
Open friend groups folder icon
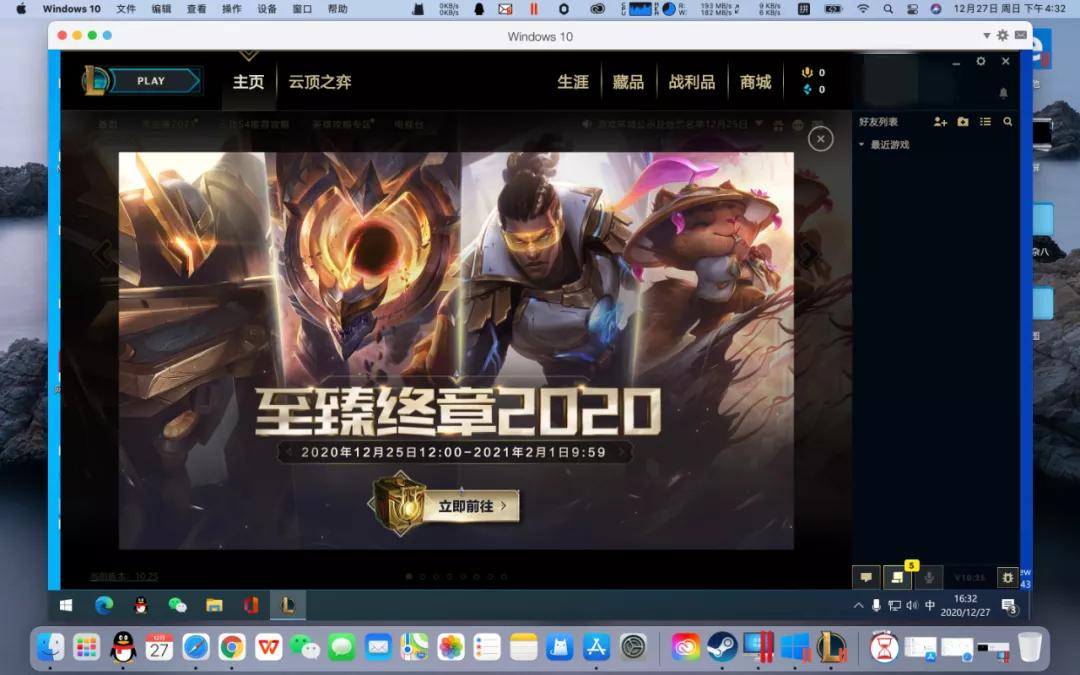(963, 122)
